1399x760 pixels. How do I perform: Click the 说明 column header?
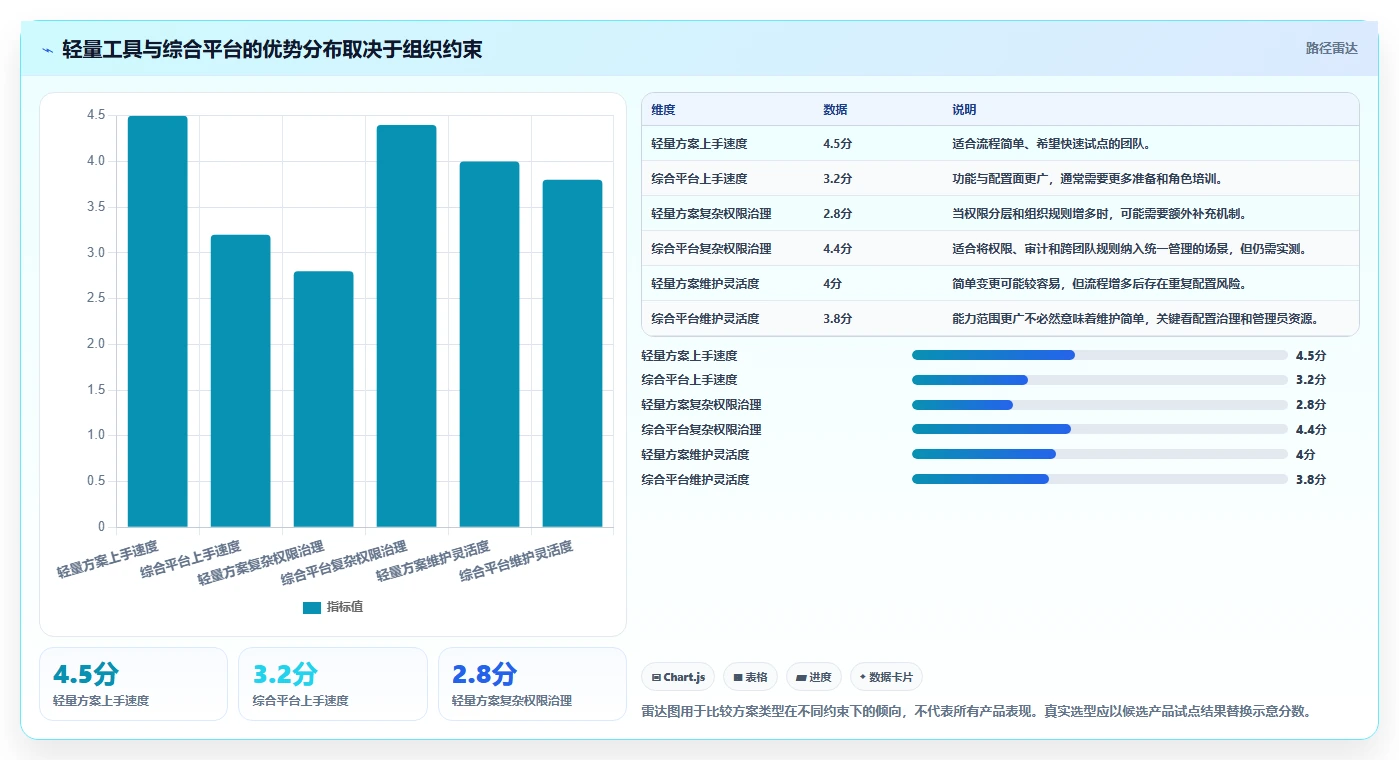tap(964, 110)
